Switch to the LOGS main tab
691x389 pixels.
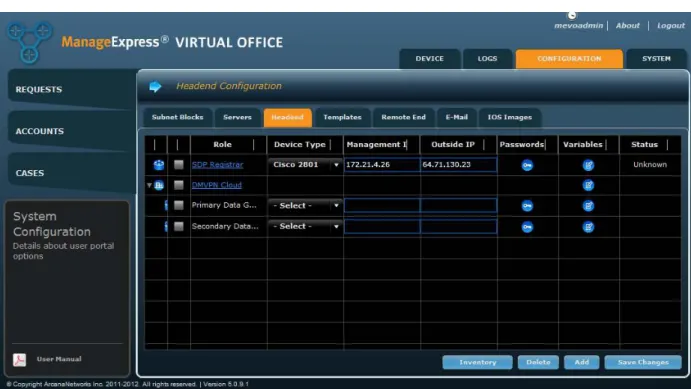click(x=487, y=59)
